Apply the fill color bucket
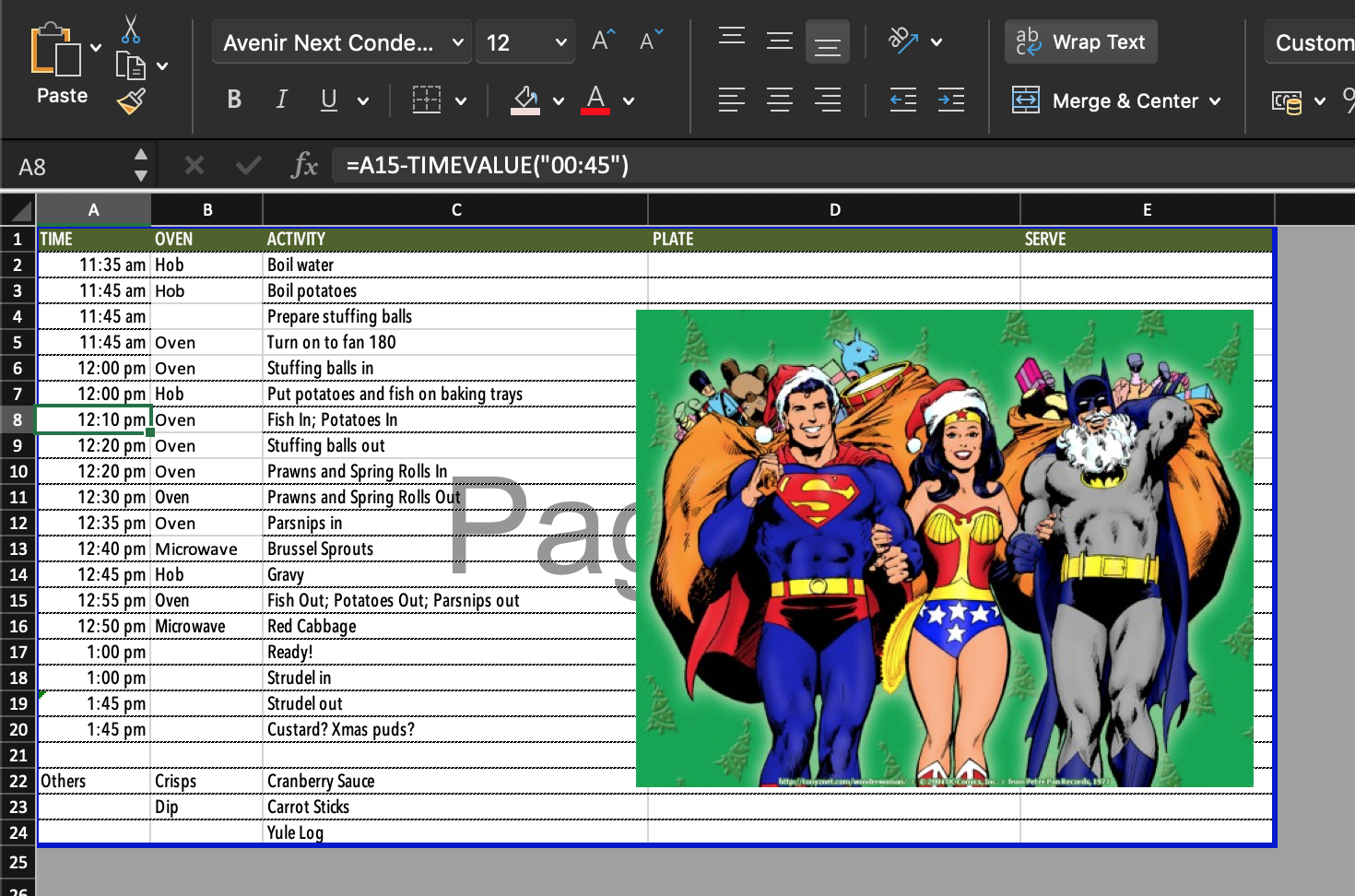The image size is (1355, 896). (525, 100)
